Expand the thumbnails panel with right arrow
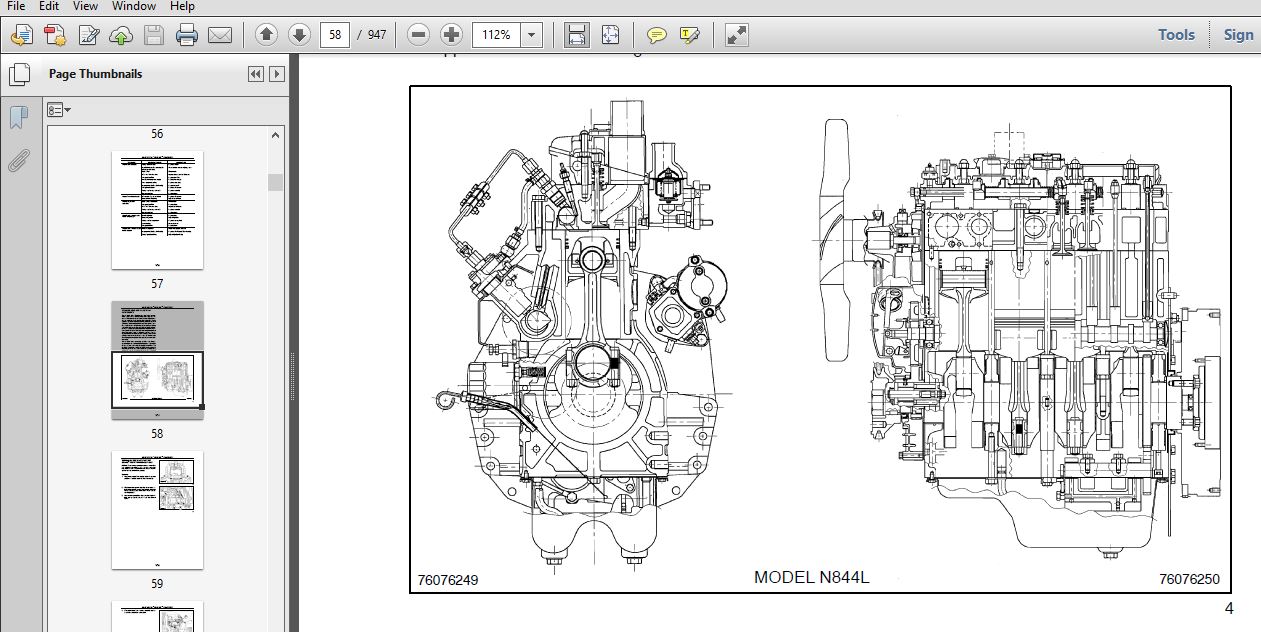The image size is (1261, 632). [x=277, y=74]
